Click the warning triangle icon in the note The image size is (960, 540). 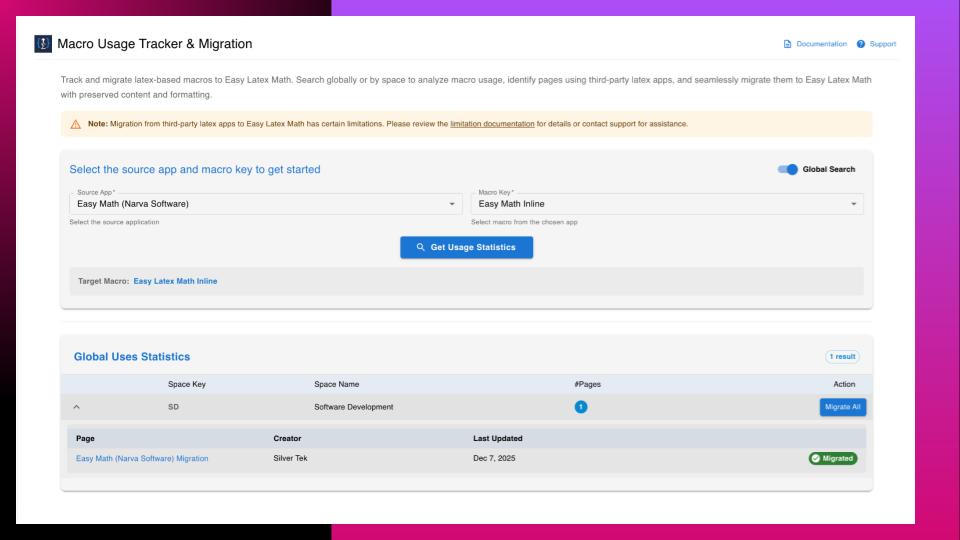coord(75,124)
